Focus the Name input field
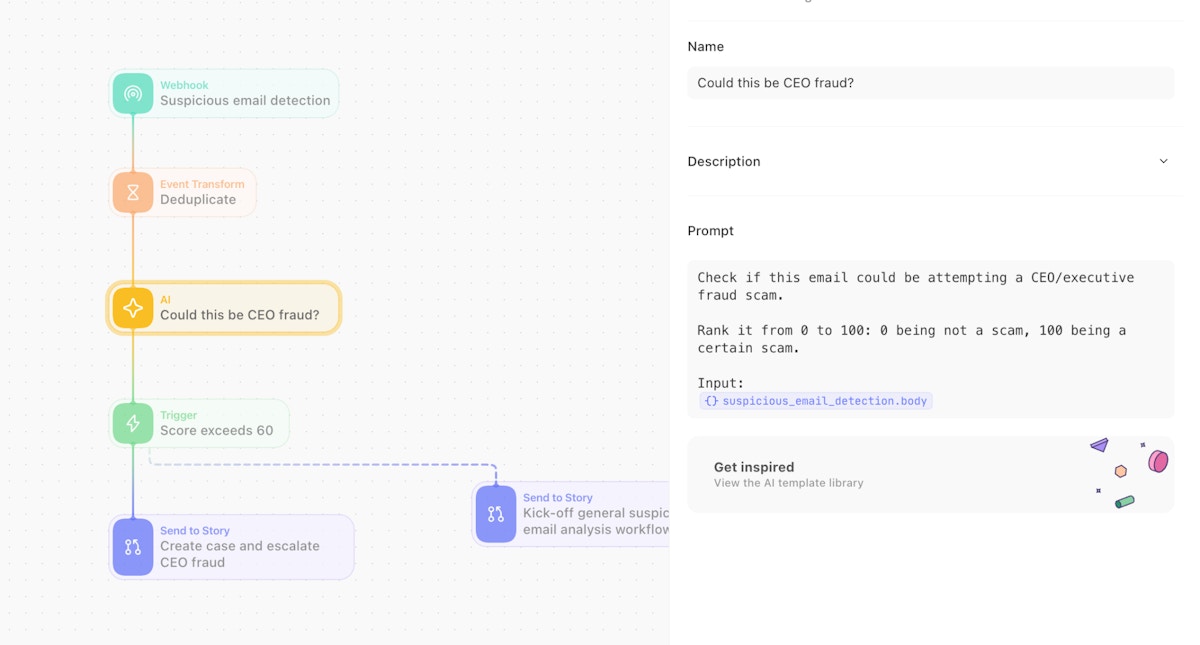Viewport: 1200px width, 645px height. click(x=930, y=83)
